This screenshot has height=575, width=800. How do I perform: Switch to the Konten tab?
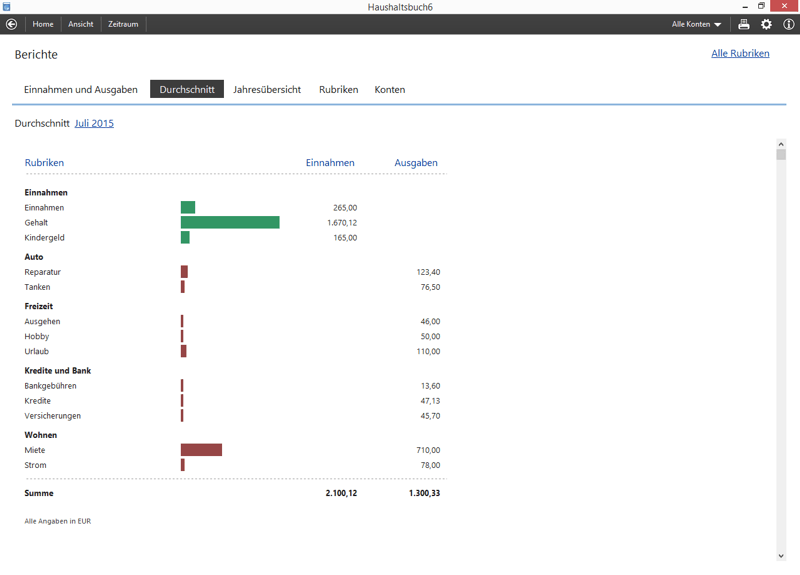tap(390, 90)
